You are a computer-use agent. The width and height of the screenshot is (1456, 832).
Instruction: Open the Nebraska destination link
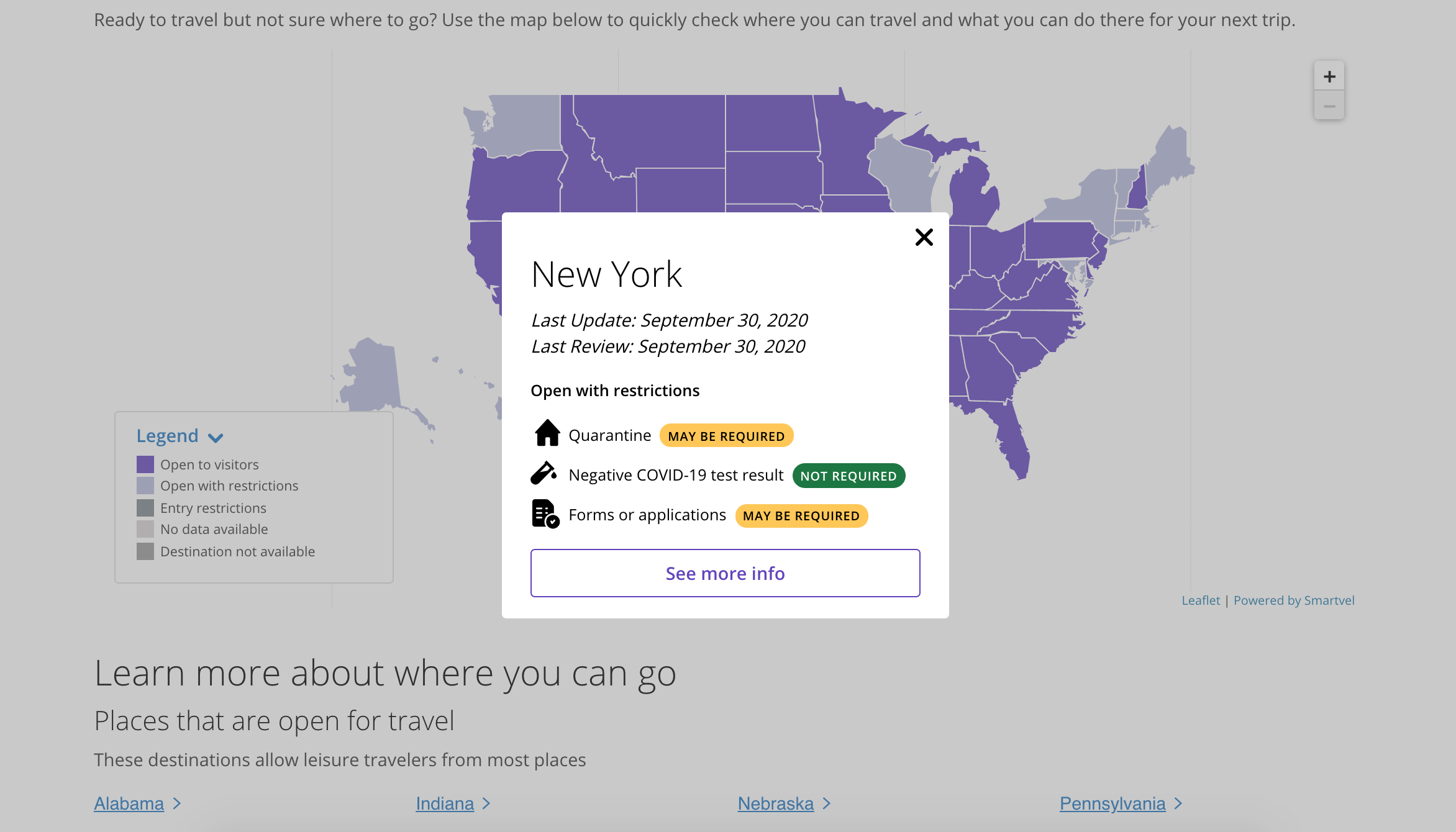(775, 803)
